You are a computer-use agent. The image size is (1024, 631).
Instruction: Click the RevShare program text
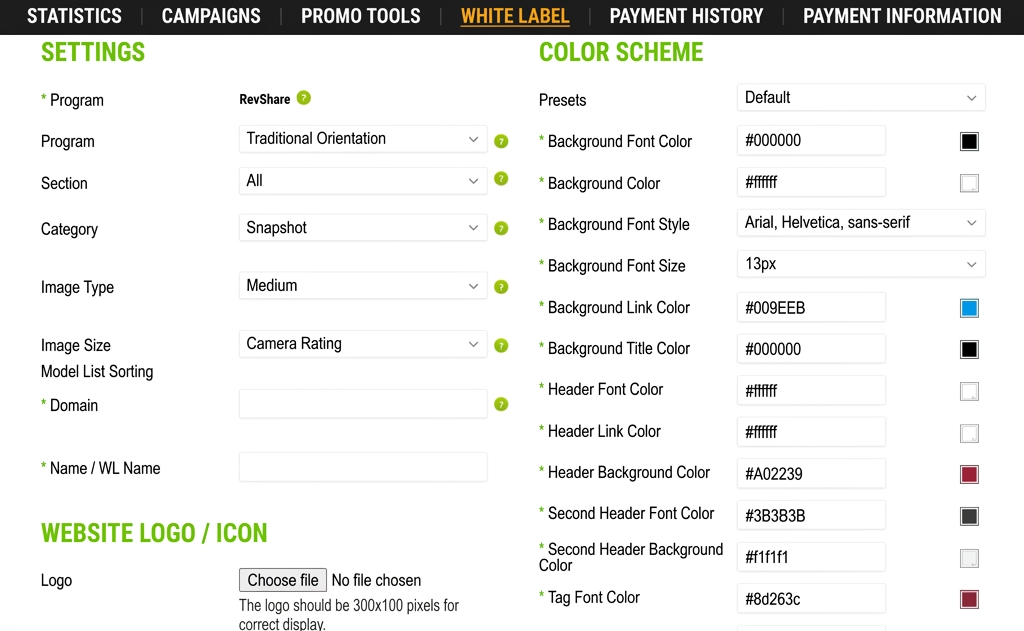264,99
